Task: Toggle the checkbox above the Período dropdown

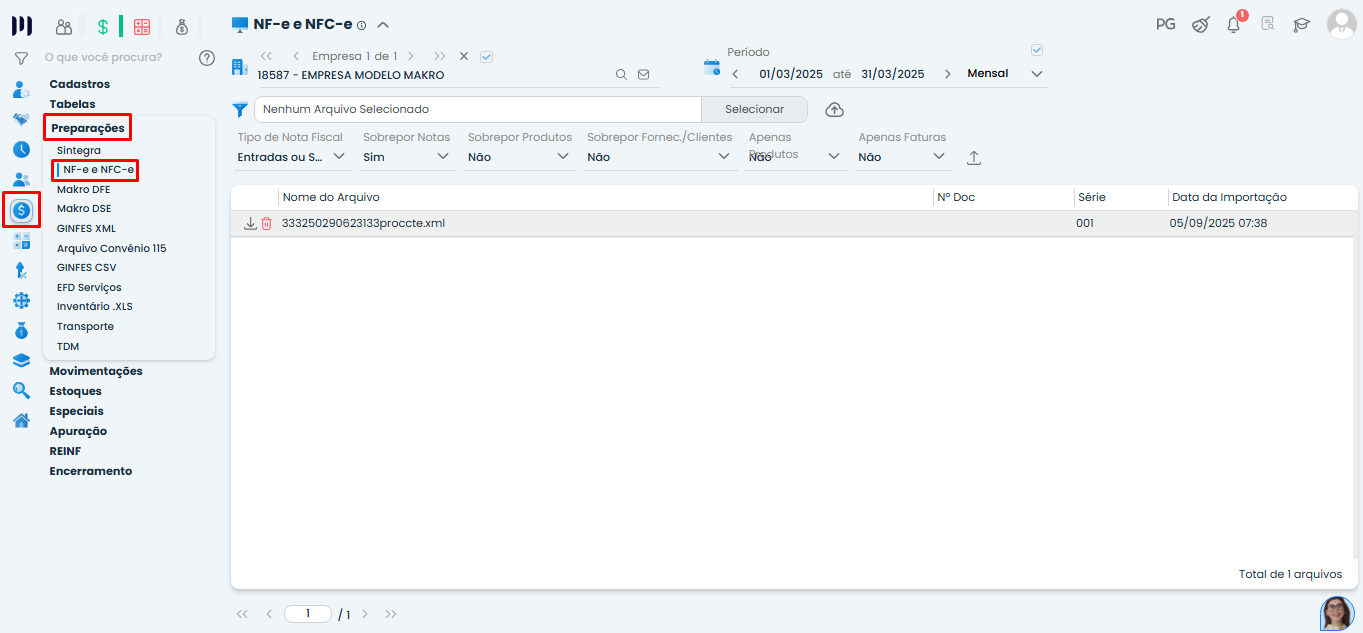Action: 1037,50
